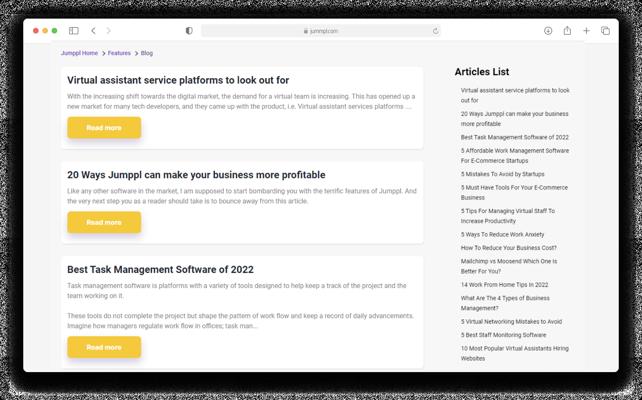Open '14 Work From Home Tips In 2022' link
Image resolution: width=642 pixels, height=400 pixels.
click(504, 285)
